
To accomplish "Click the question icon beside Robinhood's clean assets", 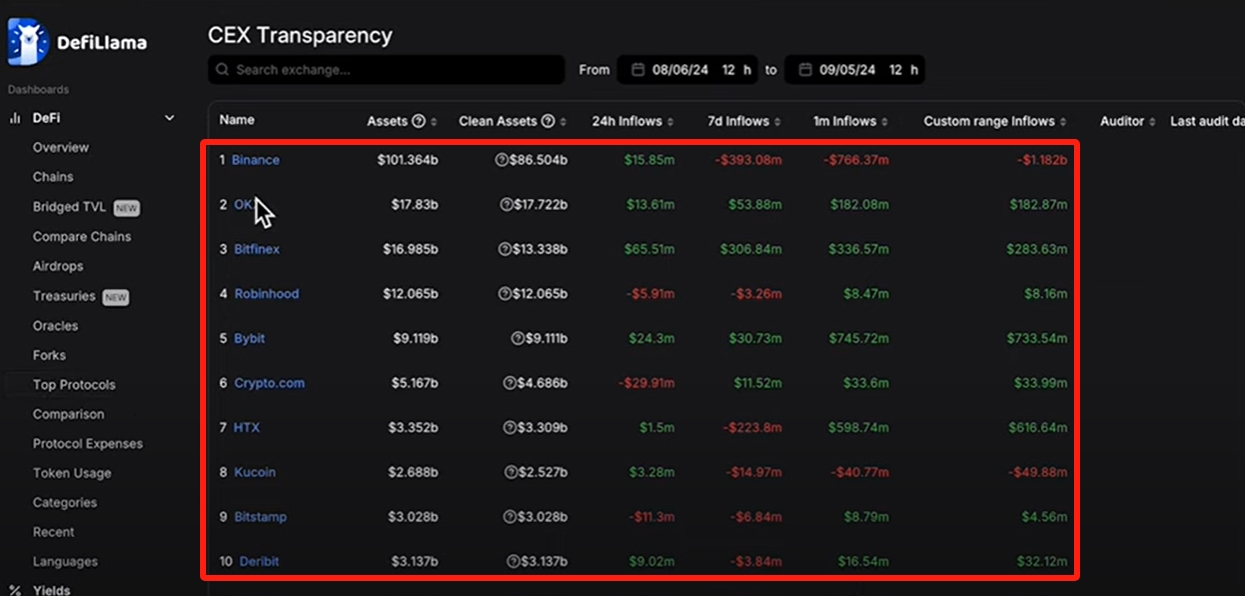I will click(x=504, y=294).
